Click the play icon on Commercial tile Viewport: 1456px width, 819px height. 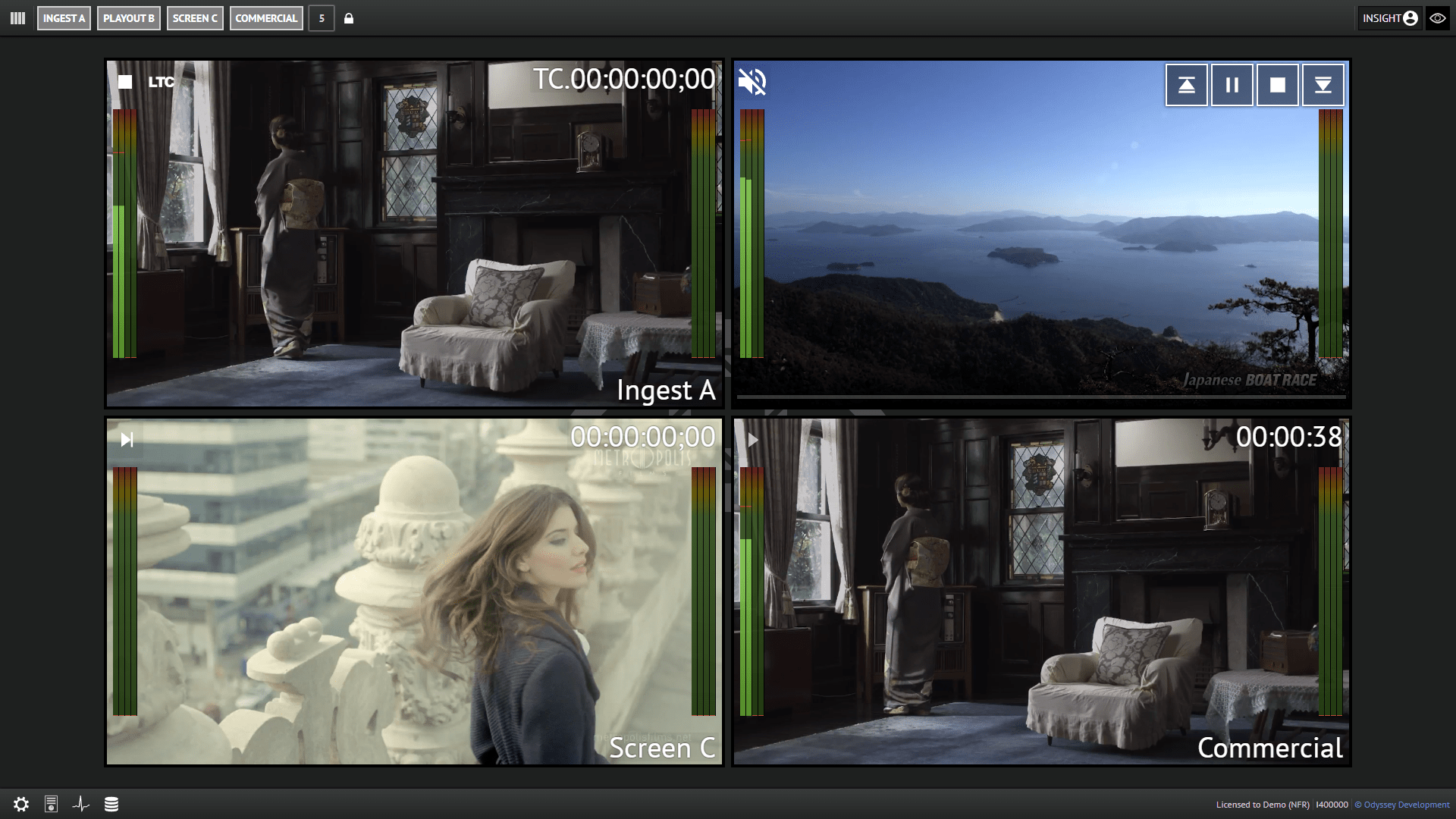coord(752,440)
